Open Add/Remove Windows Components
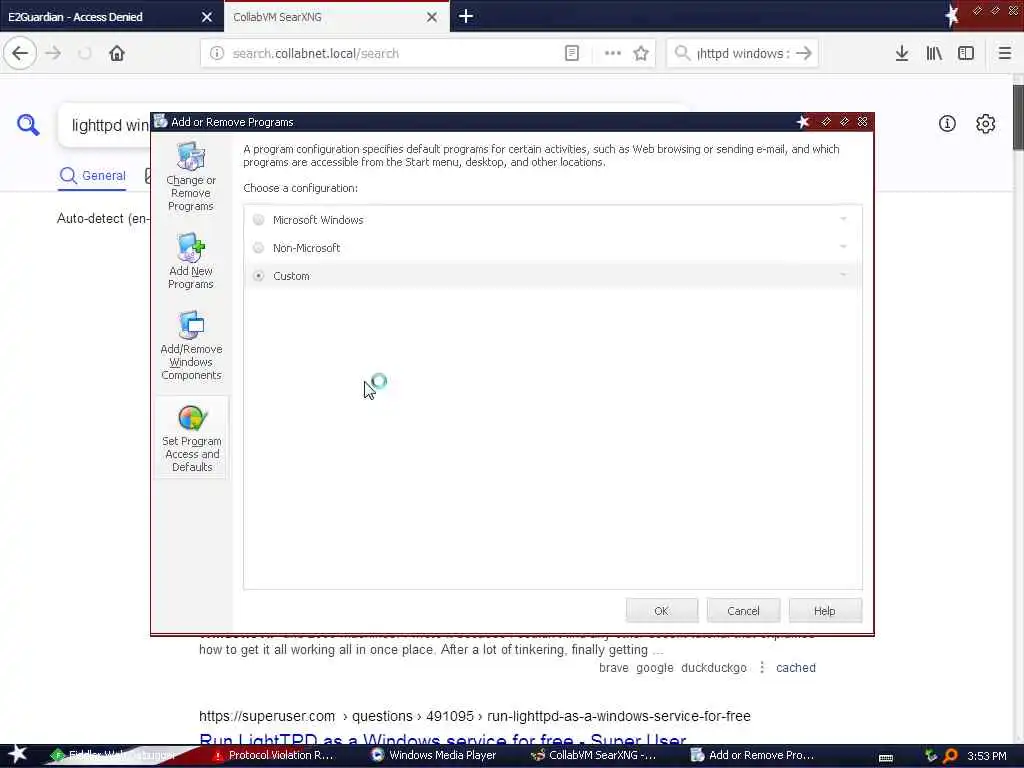 click(191, 345)
